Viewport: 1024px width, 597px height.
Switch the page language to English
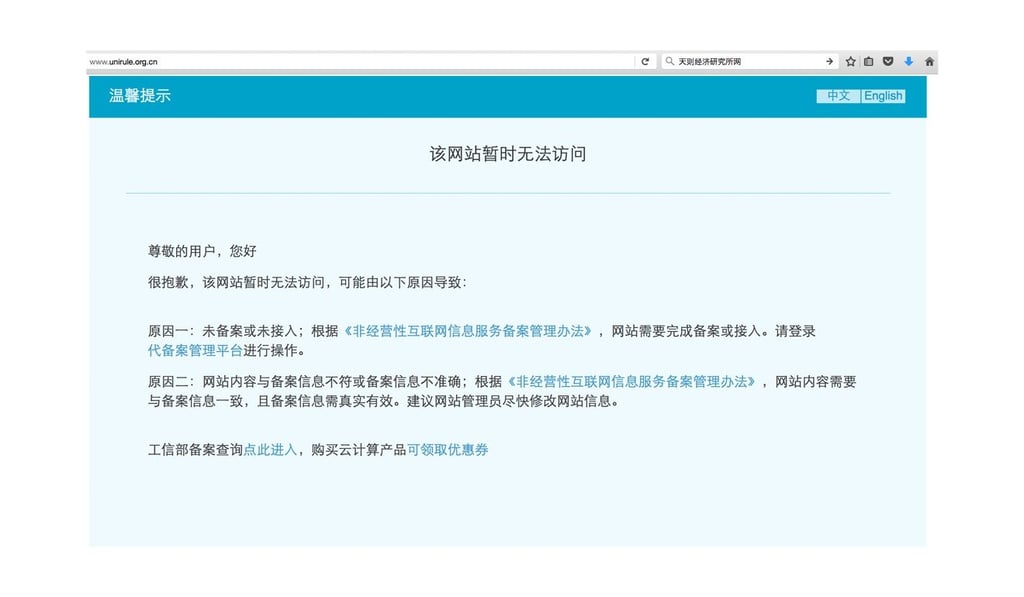coord(883,95)
